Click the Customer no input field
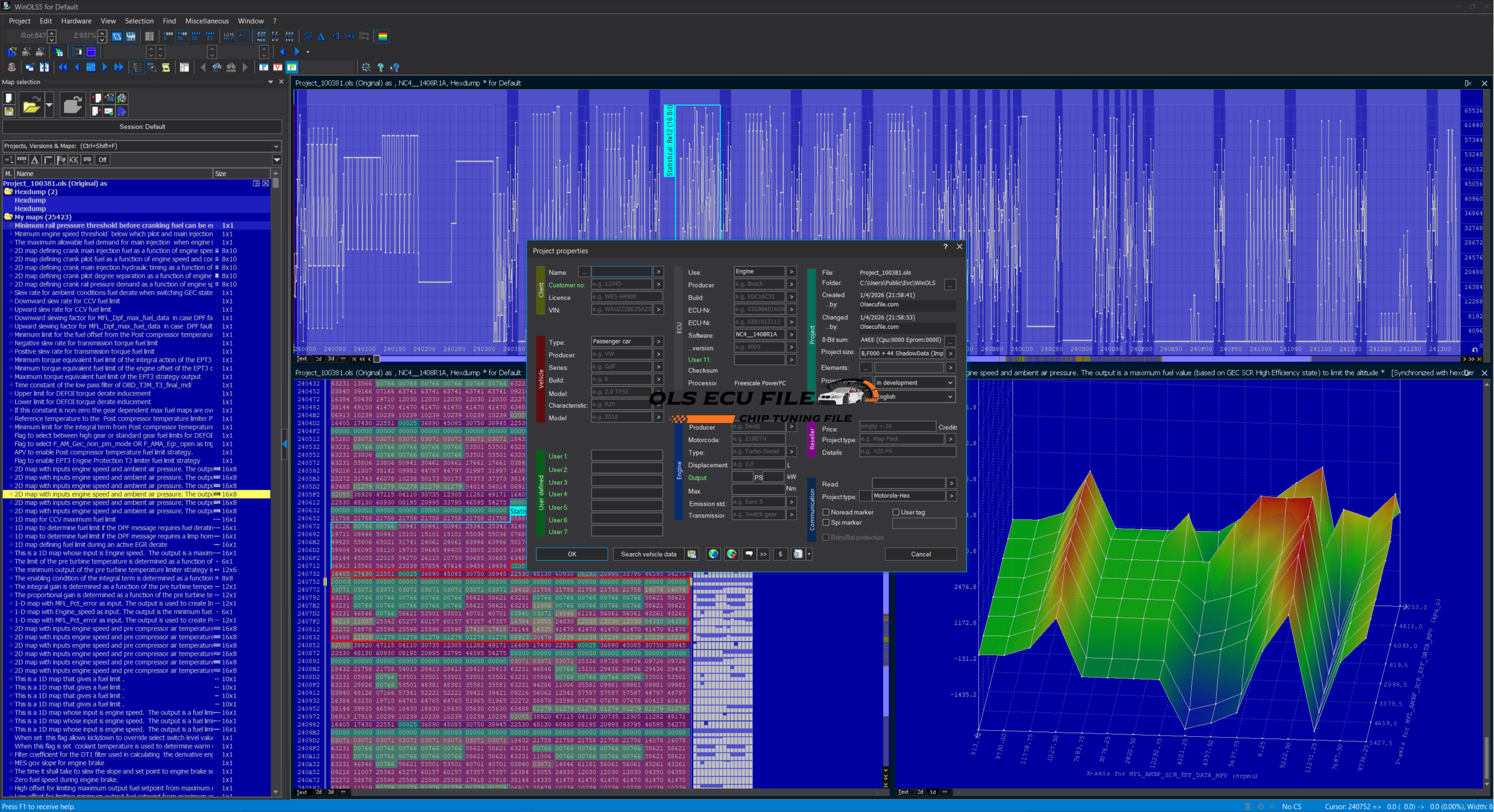 pyautogui.click(x=621, y=285)
